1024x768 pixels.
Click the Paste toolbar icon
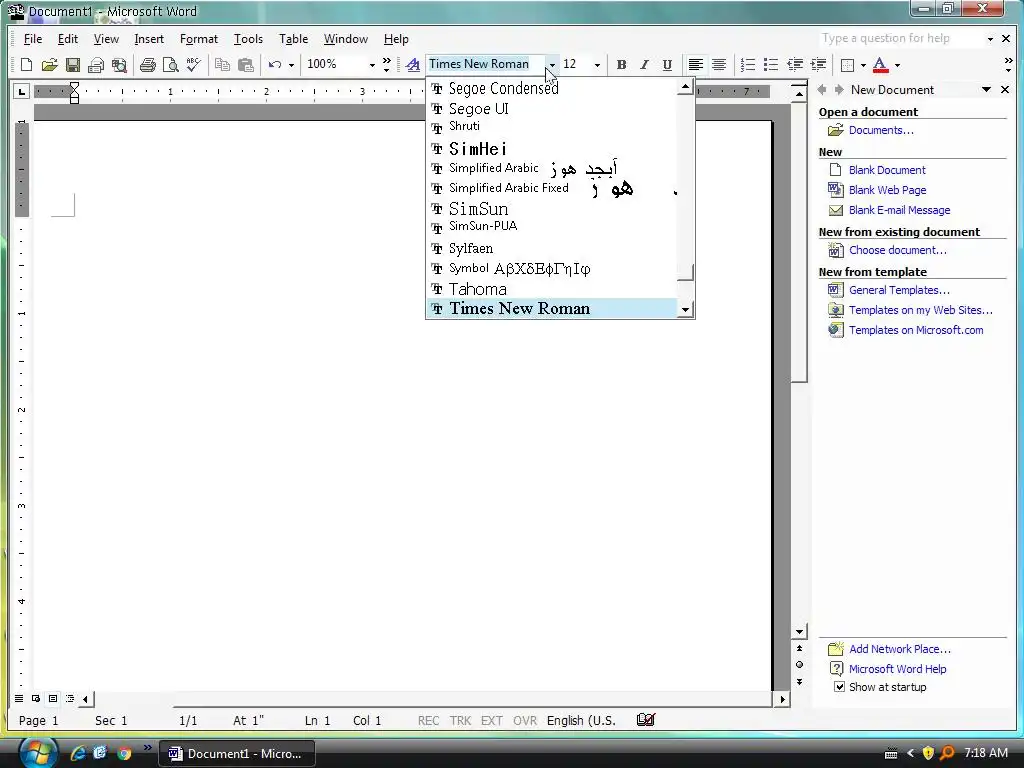pos(246,65)
